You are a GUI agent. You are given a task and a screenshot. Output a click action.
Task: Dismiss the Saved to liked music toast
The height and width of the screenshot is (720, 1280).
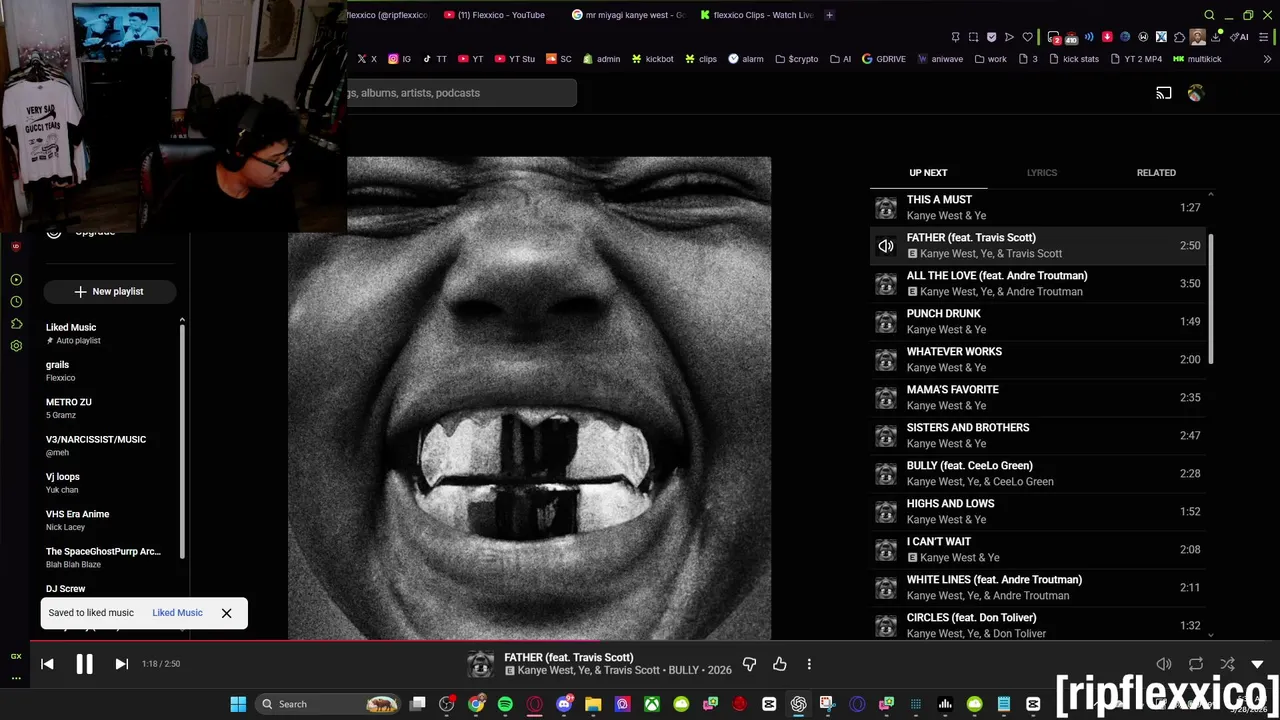pyautogui.click(x=226, y=613)
